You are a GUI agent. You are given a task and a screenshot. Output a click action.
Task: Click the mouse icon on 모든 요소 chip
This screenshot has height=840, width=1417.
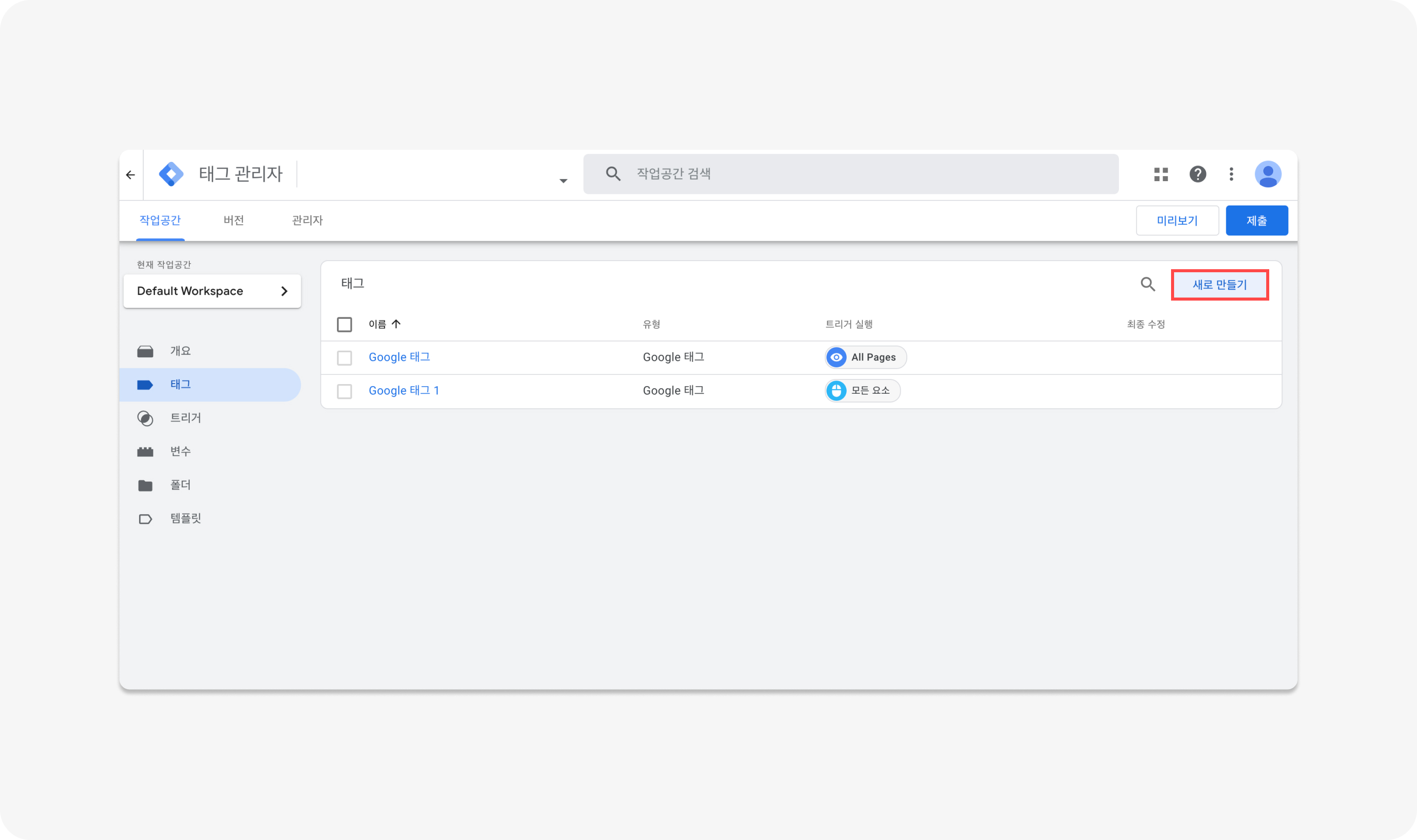coord(836,391)
